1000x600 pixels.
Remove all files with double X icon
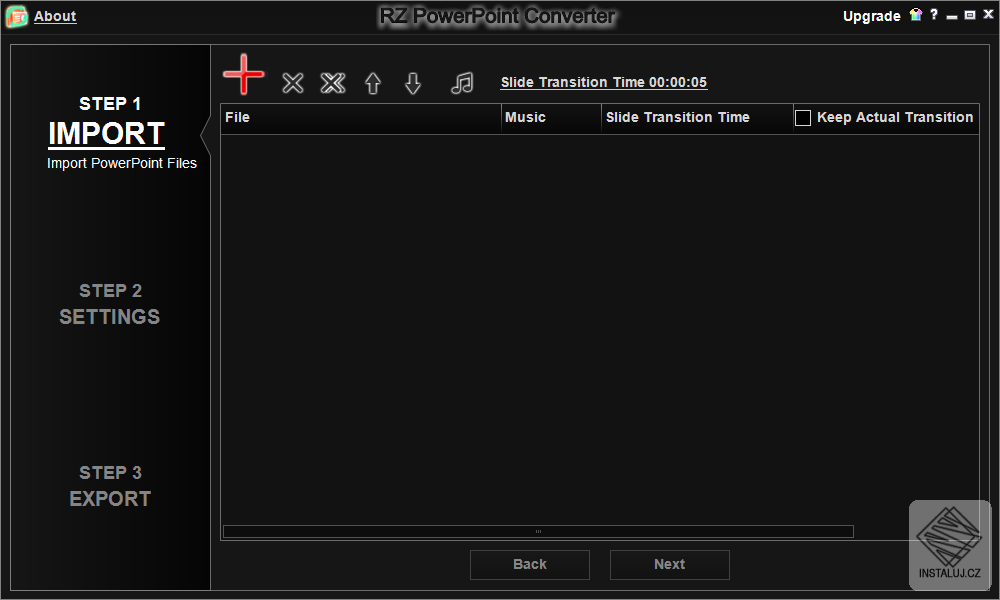(333, 83)
